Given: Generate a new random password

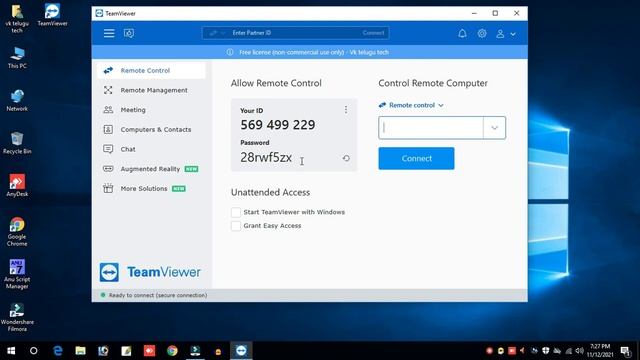Looking at the screenshot, I should [346, 158].
